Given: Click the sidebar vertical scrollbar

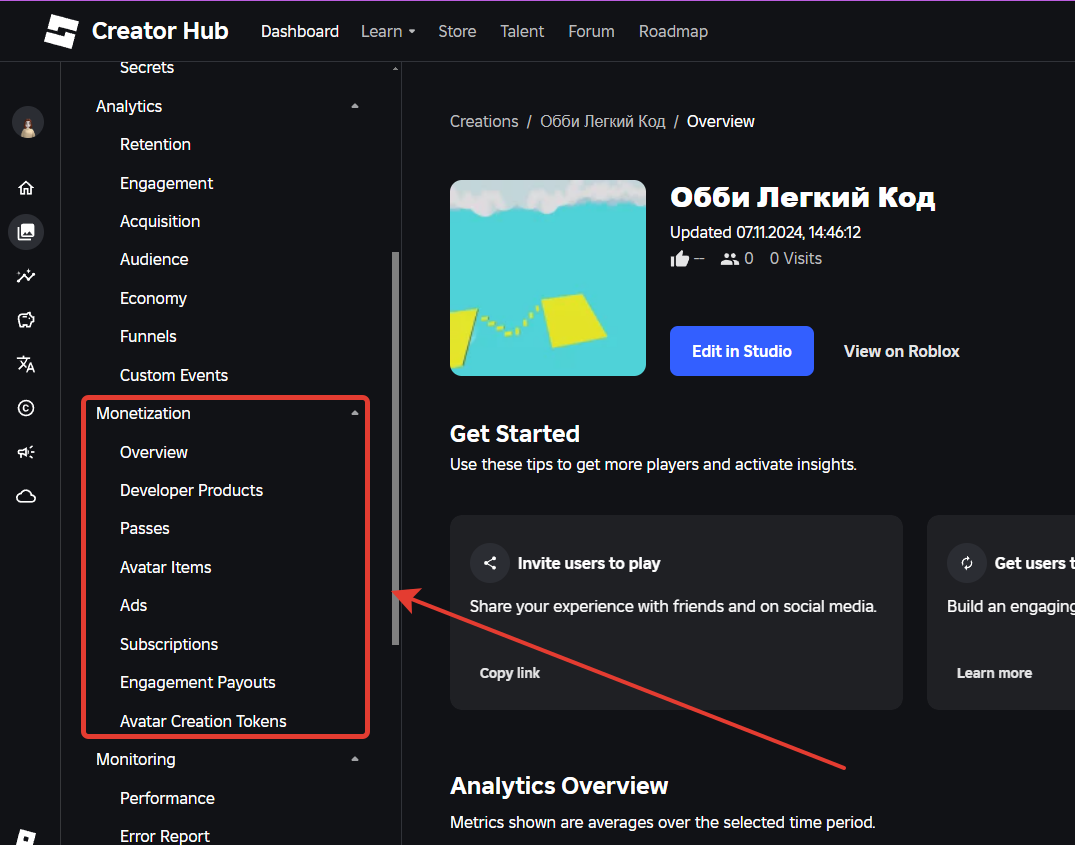Looking at the screenshot, I should click(x=396, y=448).
